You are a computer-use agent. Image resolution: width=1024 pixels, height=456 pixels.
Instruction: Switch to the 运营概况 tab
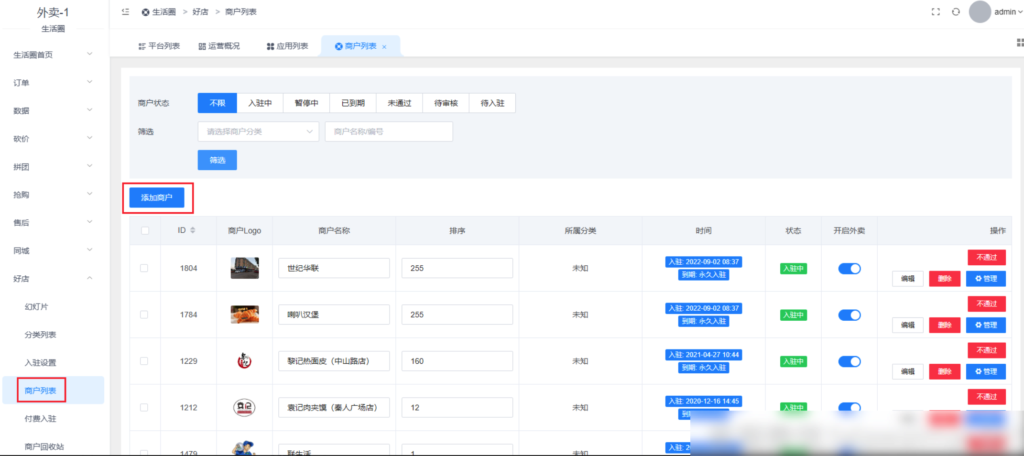click(x=219, y=46)
